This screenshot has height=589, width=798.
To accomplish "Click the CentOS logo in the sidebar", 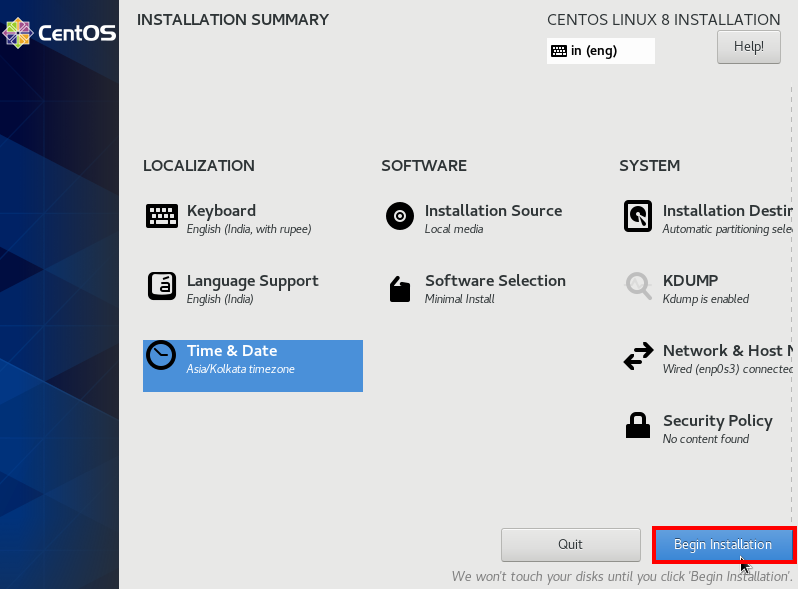I will 59,33.
